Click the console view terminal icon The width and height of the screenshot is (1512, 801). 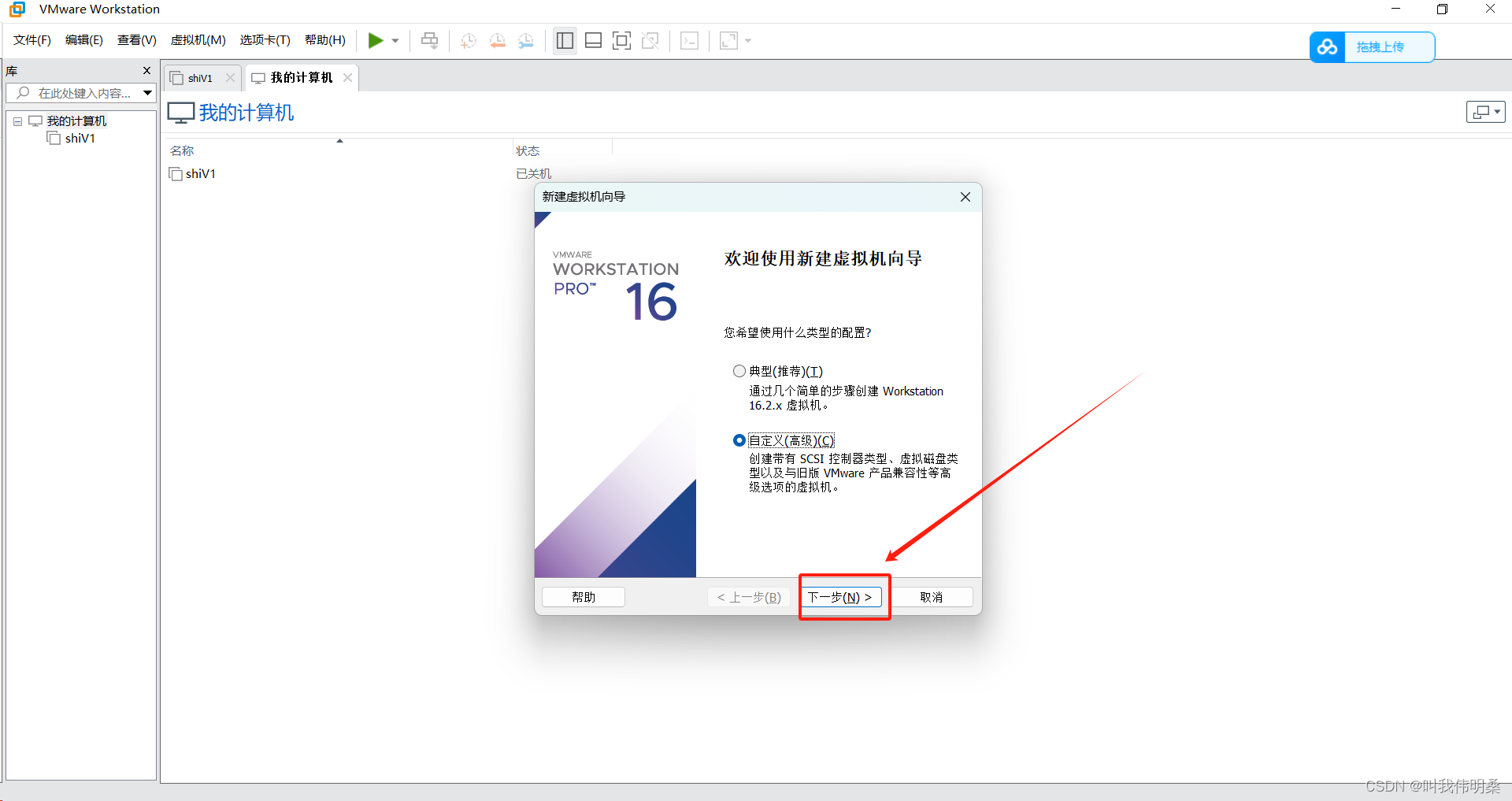(x=689, y=40)
